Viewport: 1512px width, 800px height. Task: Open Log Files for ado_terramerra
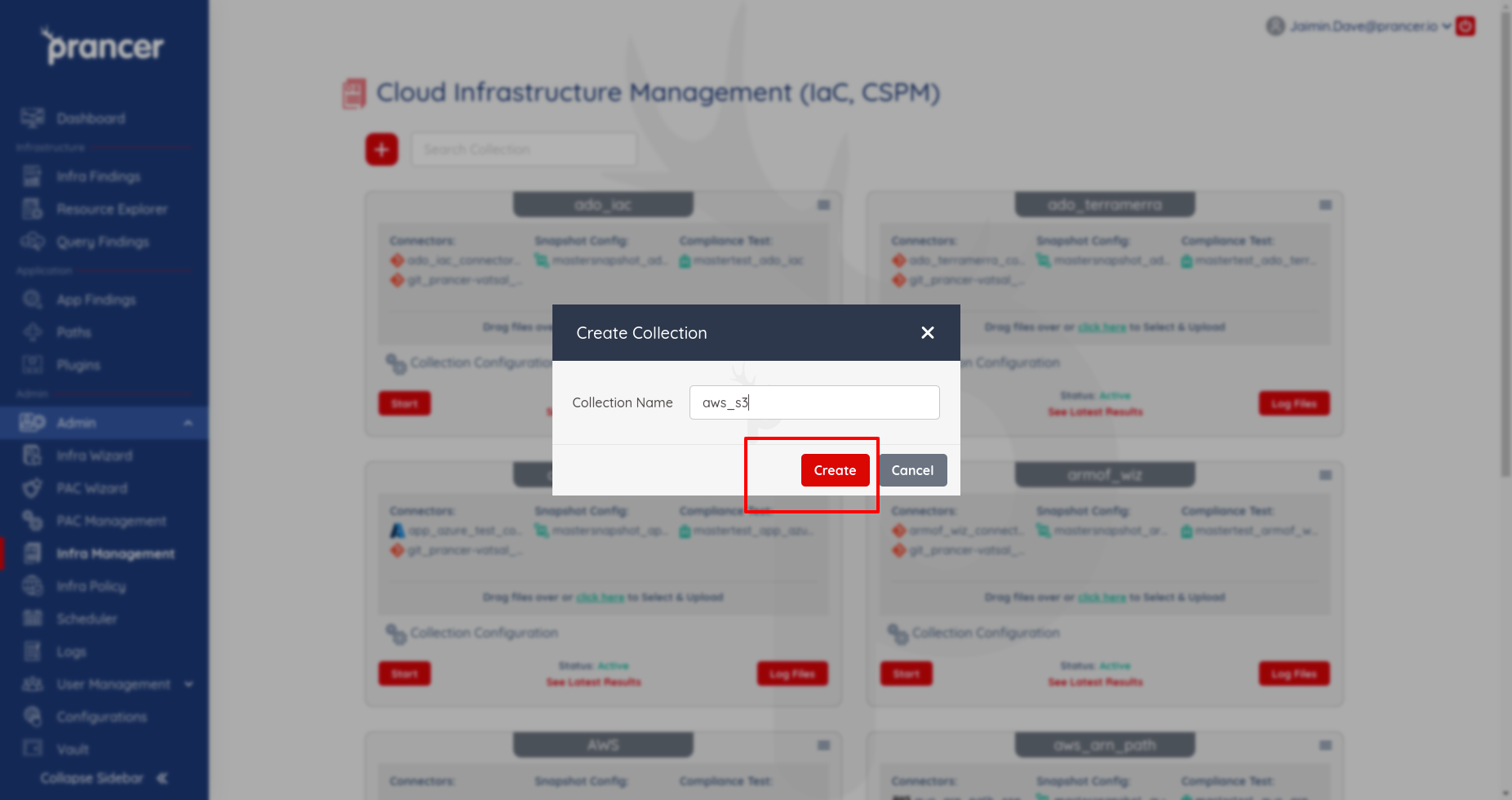[x=1294, y=403]
